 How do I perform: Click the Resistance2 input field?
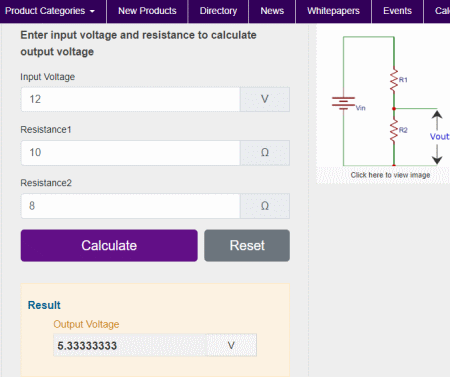coord(130,206)
